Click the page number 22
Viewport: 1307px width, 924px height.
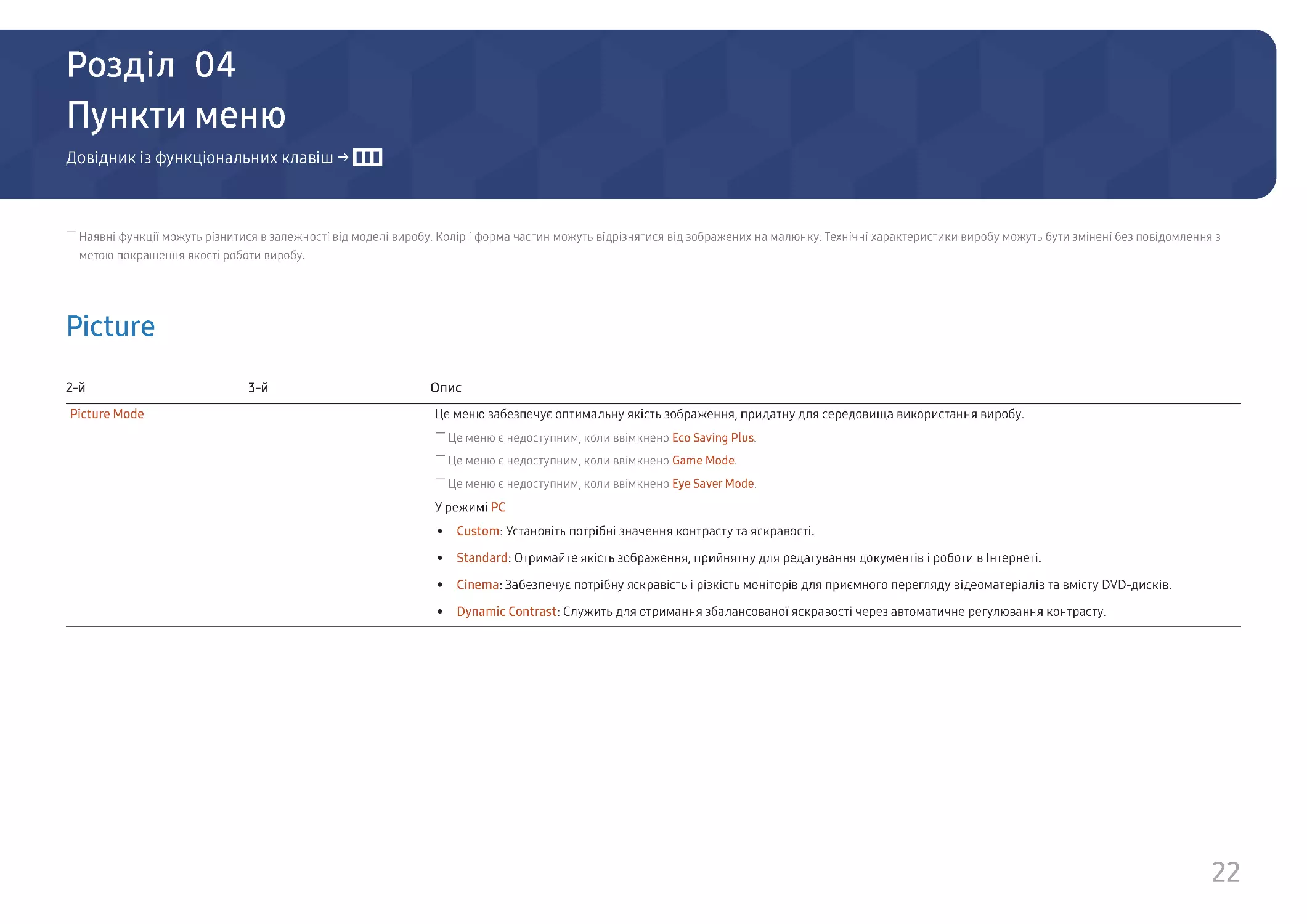(1225, 872)
